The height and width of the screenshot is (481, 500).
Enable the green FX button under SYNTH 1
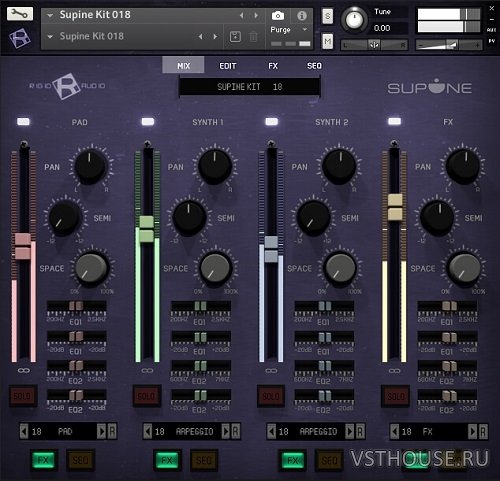pos(167,460)
